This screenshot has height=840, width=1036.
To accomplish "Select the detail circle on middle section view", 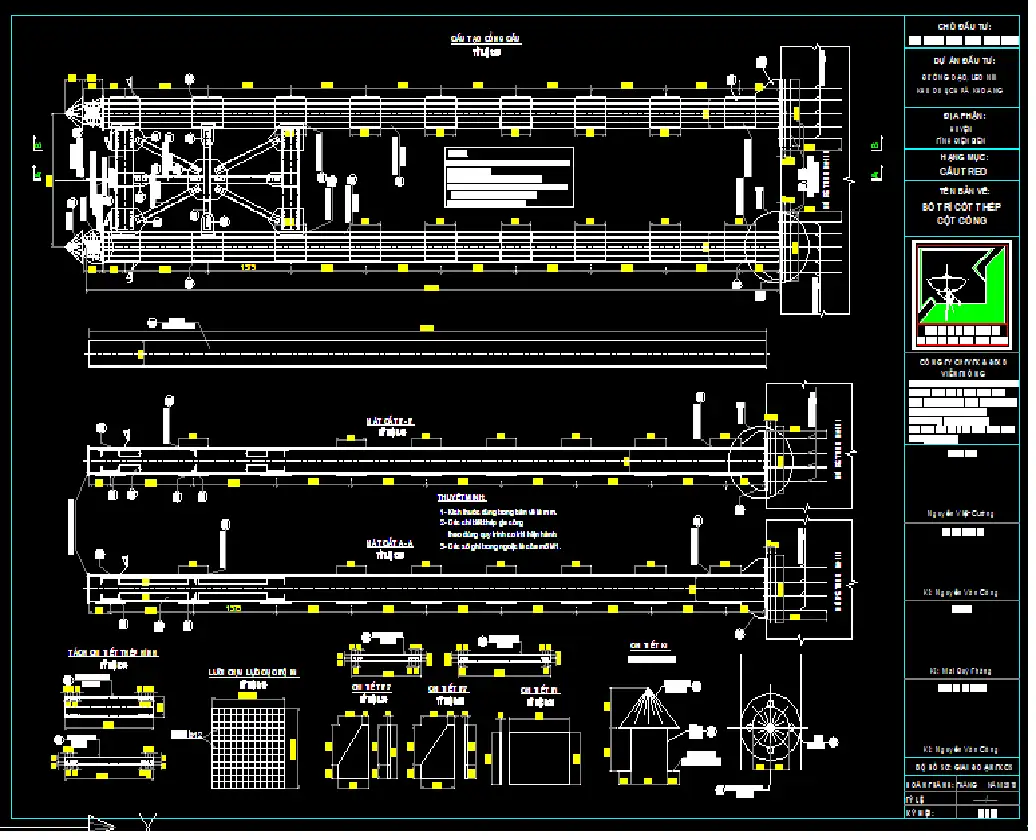I will [758, 458].
